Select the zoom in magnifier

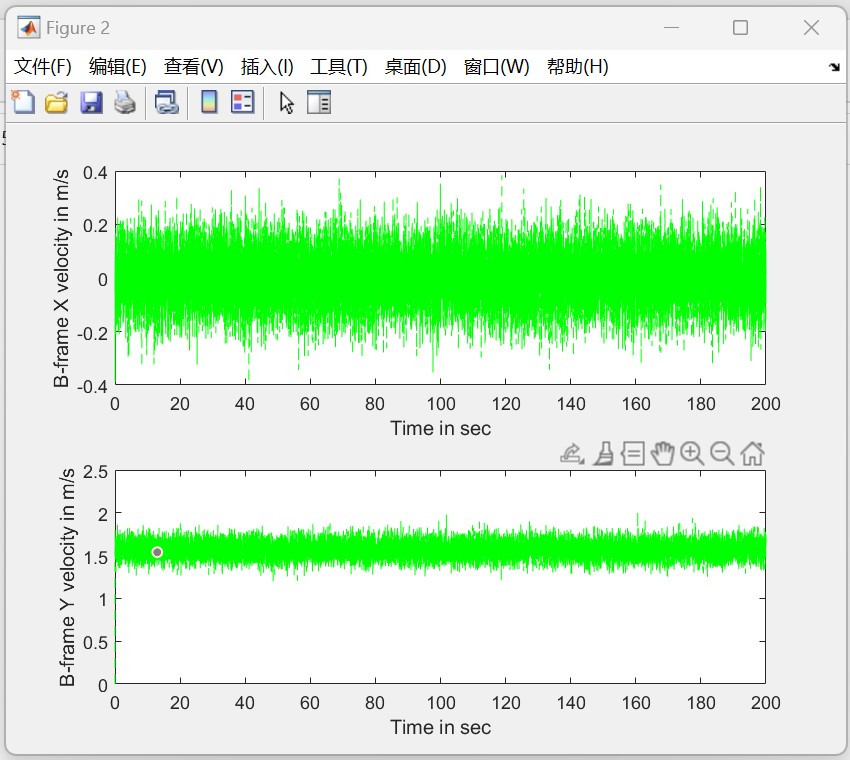click(x=692, y=454)
